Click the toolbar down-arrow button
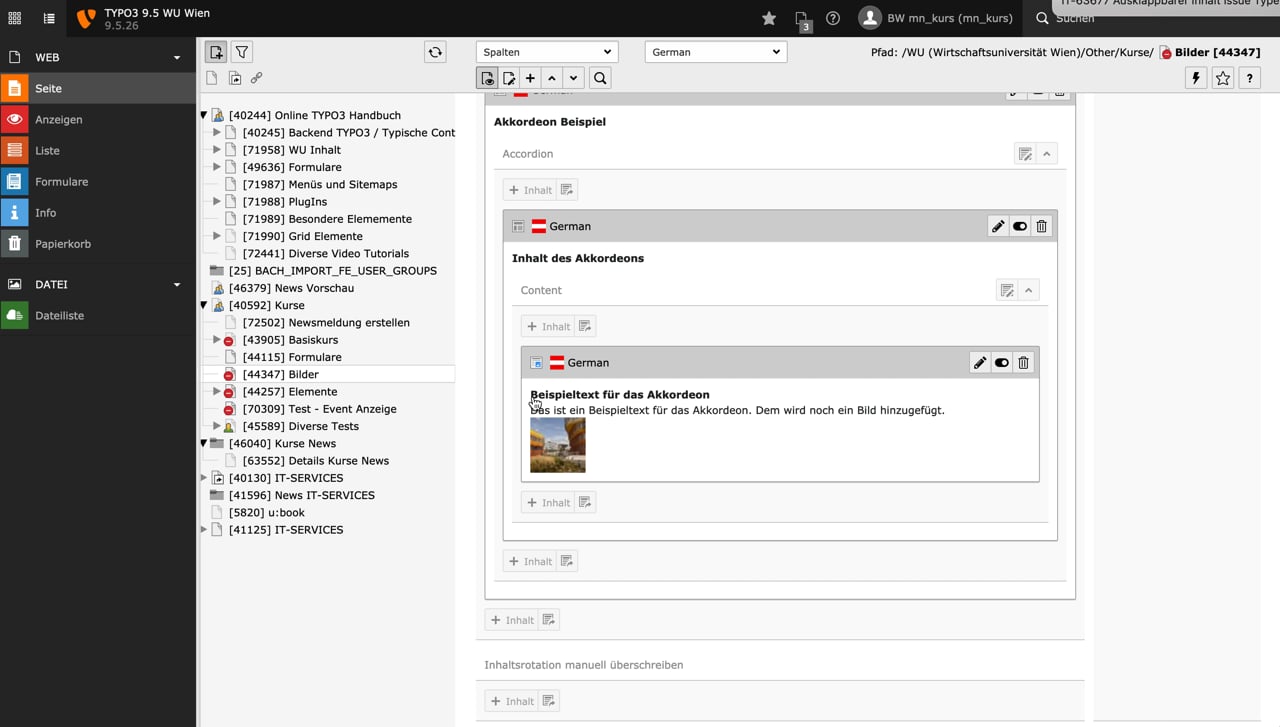The height and width of the screenshot is (727, 1280). point(573,78)
